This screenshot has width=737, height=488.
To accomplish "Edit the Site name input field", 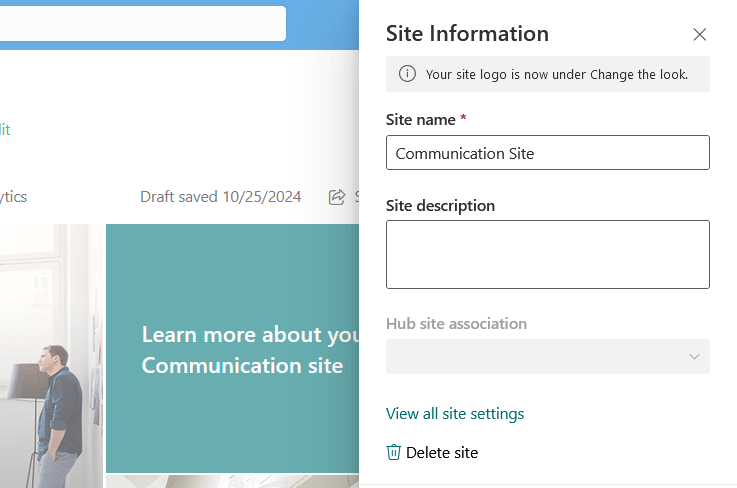I will [548, 153].
